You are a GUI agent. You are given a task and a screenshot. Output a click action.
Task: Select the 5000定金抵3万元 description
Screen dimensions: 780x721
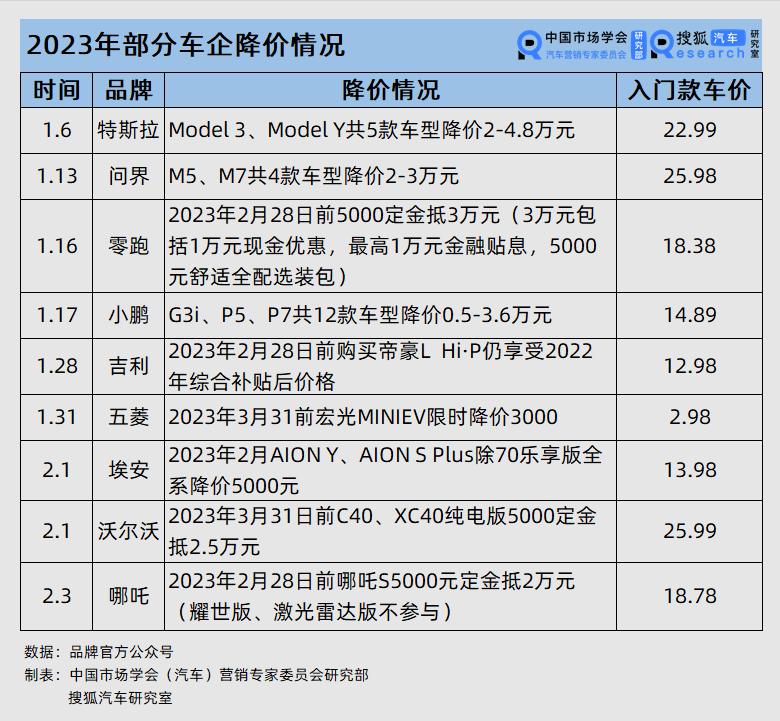pyautogui.click(x=383, y=246)
